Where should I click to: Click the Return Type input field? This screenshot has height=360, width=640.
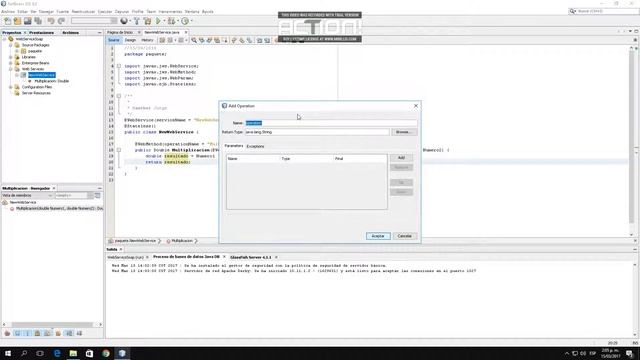[317, 132]
